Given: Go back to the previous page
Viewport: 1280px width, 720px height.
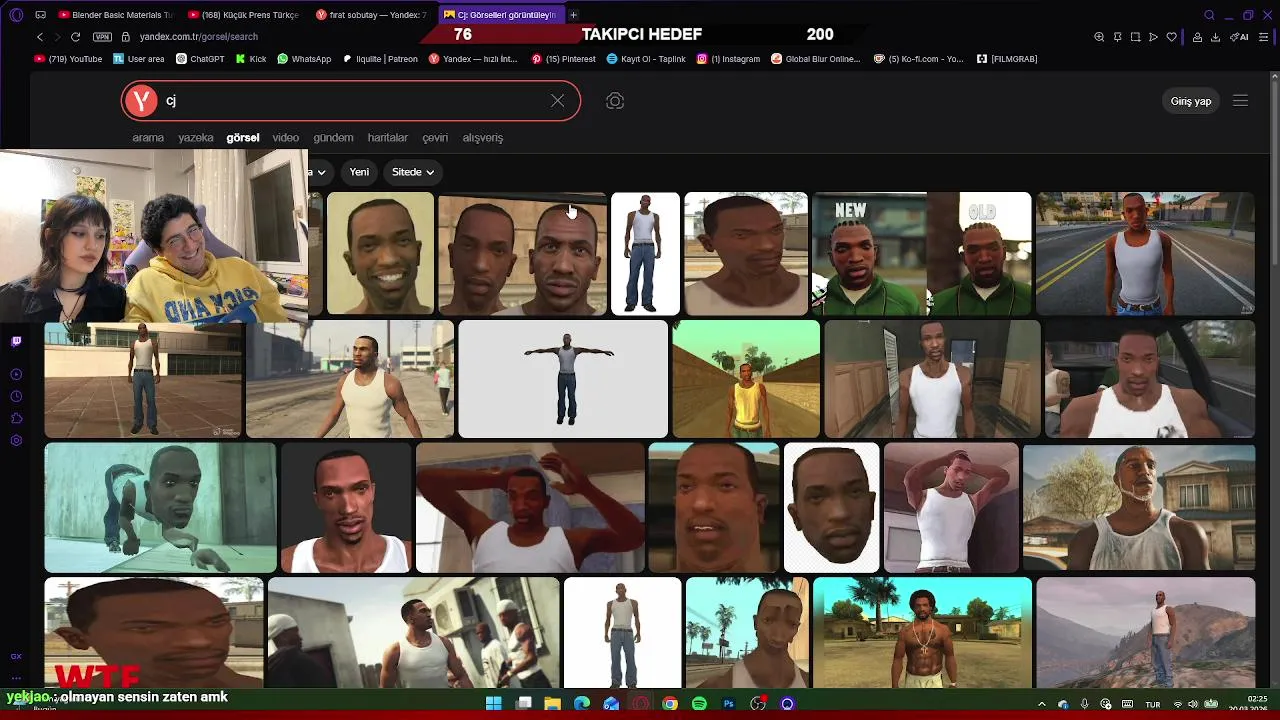Looking at the screenshot, I should pyautogui.click(x=40, y=37).
